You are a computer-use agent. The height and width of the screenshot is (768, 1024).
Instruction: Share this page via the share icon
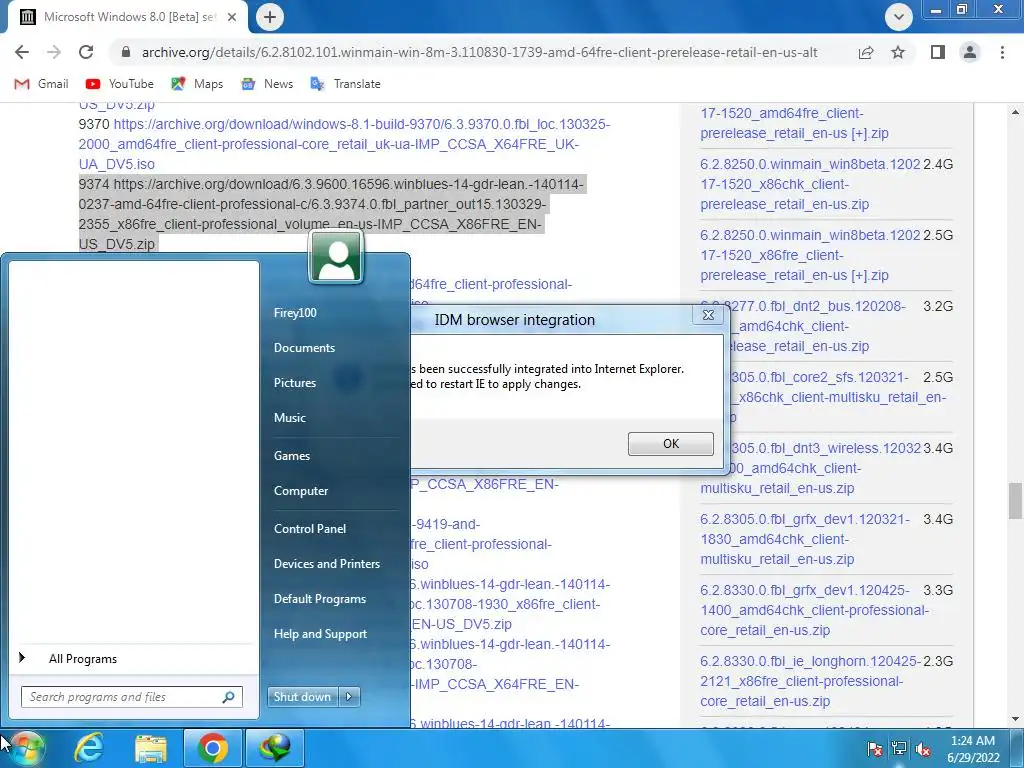tap(866, 52)
